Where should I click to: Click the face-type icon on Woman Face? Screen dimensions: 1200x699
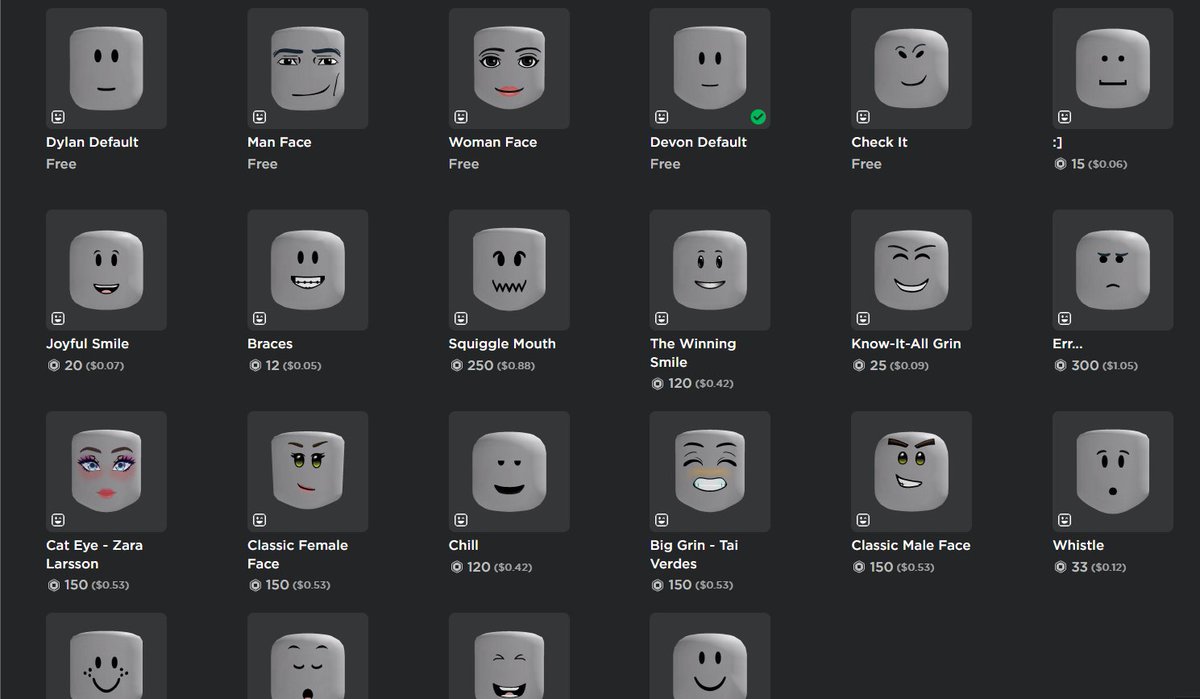coord(461,117)
